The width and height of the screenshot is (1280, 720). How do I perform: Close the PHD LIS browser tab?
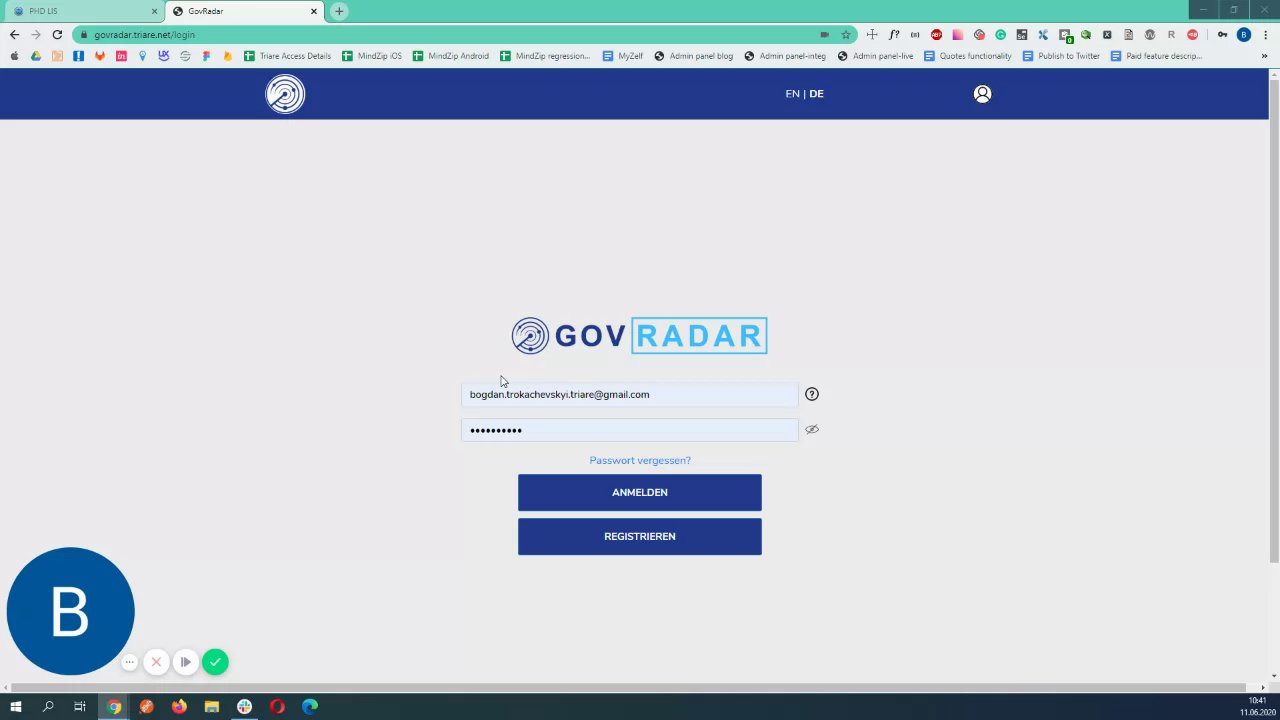coord(155,11)
